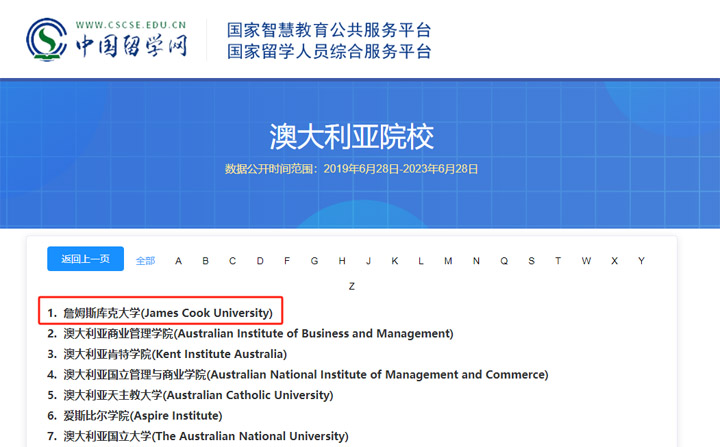Click the WWW.CSCSE.EDU.CN URL text
The height and width of the screenshot is (447, 720).
coord(131,25)
